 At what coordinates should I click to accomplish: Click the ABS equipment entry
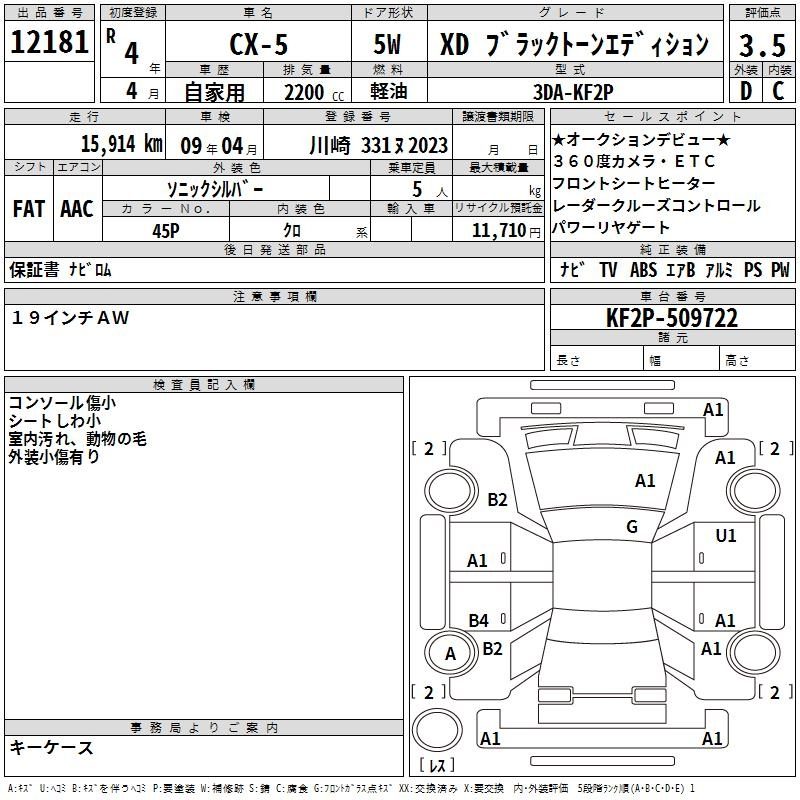coord(643,269)
